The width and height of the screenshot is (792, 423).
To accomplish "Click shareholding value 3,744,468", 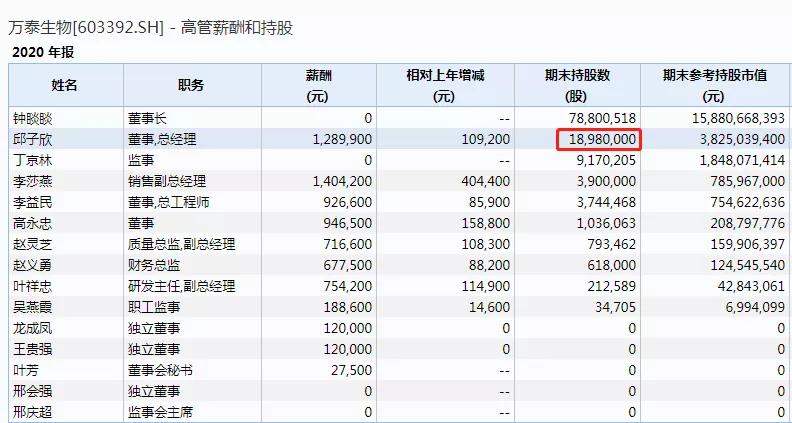I will click(606, 203).
